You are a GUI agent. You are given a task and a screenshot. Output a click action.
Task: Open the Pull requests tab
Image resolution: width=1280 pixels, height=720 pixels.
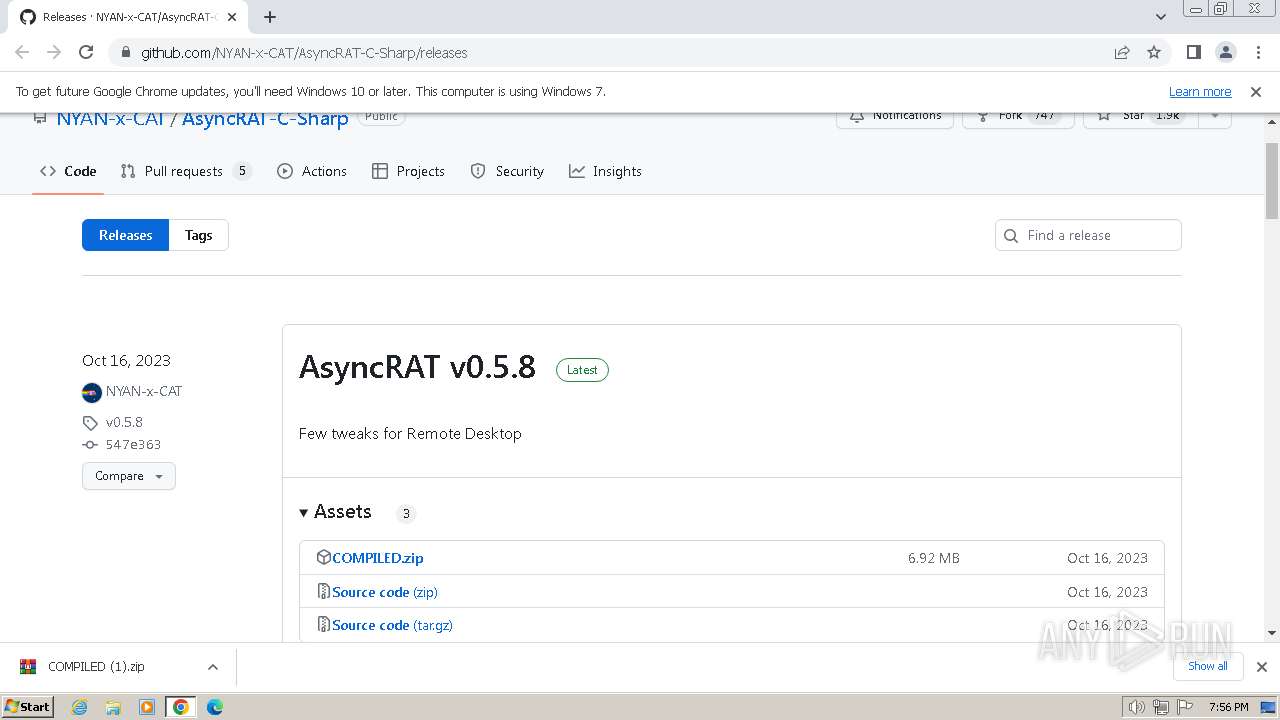coord(185,171)
